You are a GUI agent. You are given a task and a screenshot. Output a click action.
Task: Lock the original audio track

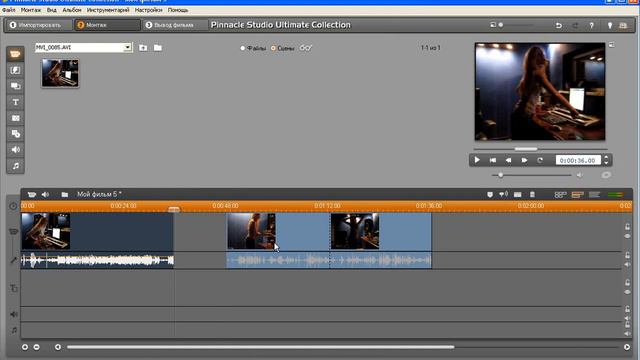click(x=627, y=256)
